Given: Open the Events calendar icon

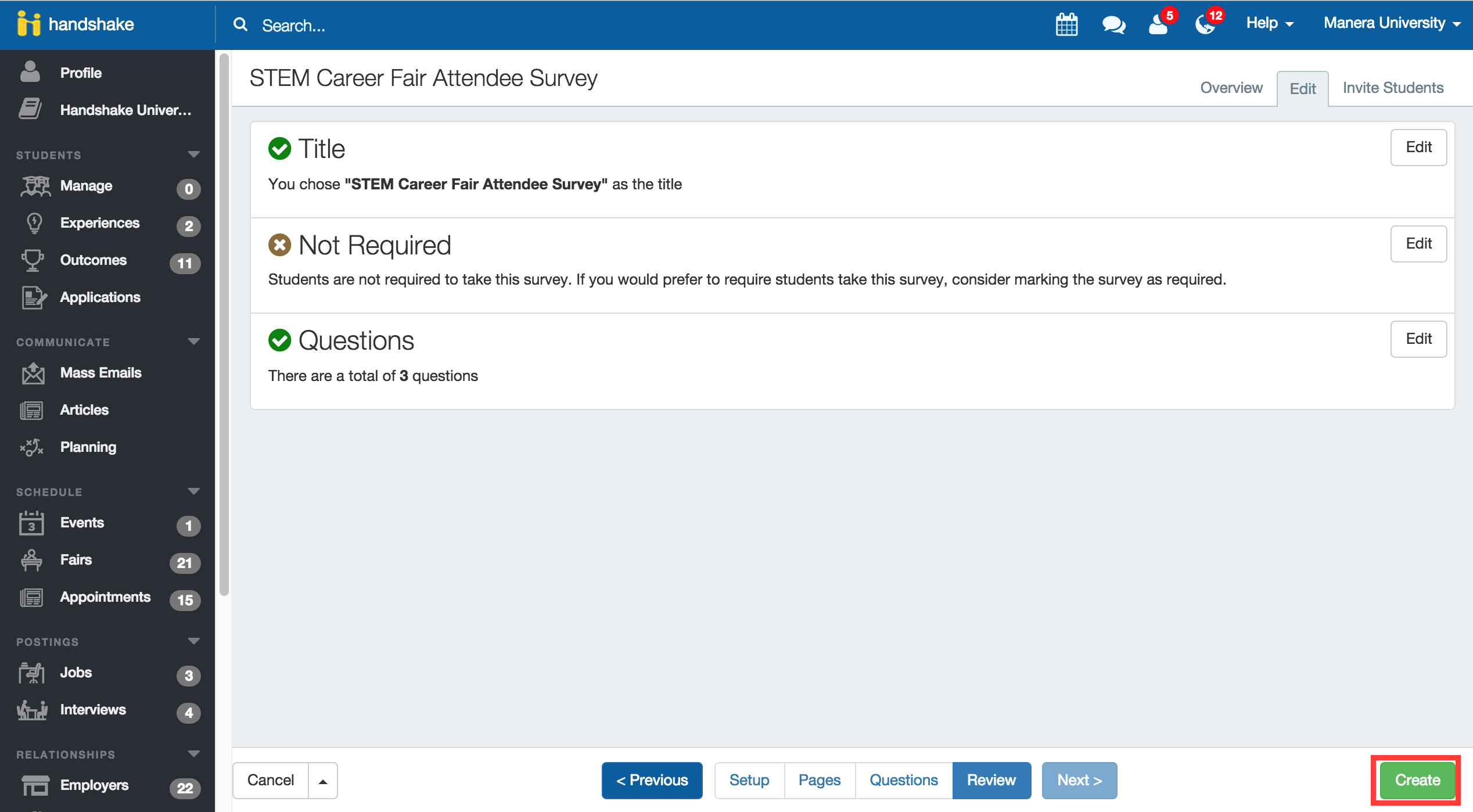Looking at the screenshot, I should pos(31,523).
